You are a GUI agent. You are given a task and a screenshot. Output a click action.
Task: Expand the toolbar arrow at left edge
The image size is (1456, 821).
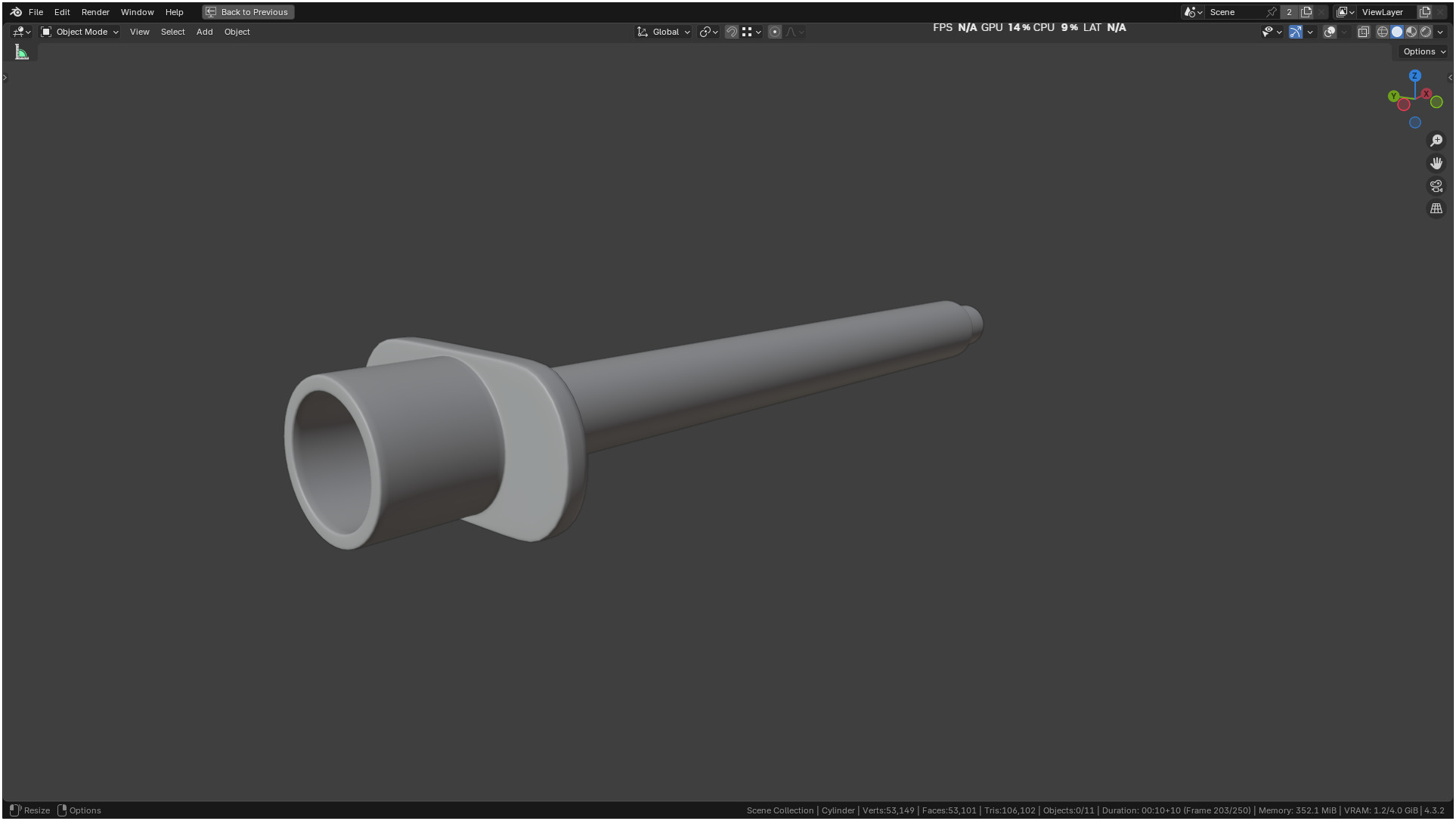point(5,77)
